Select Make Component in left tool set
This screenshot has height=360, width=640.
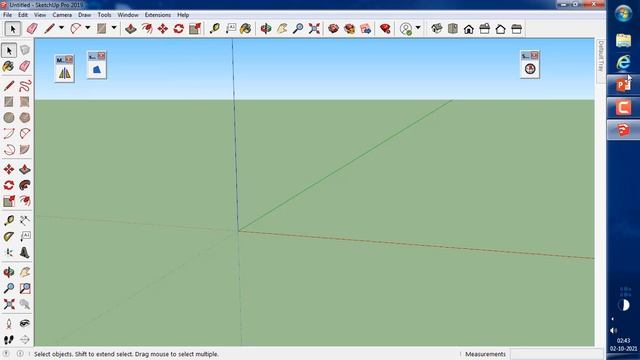pos(24,50)
